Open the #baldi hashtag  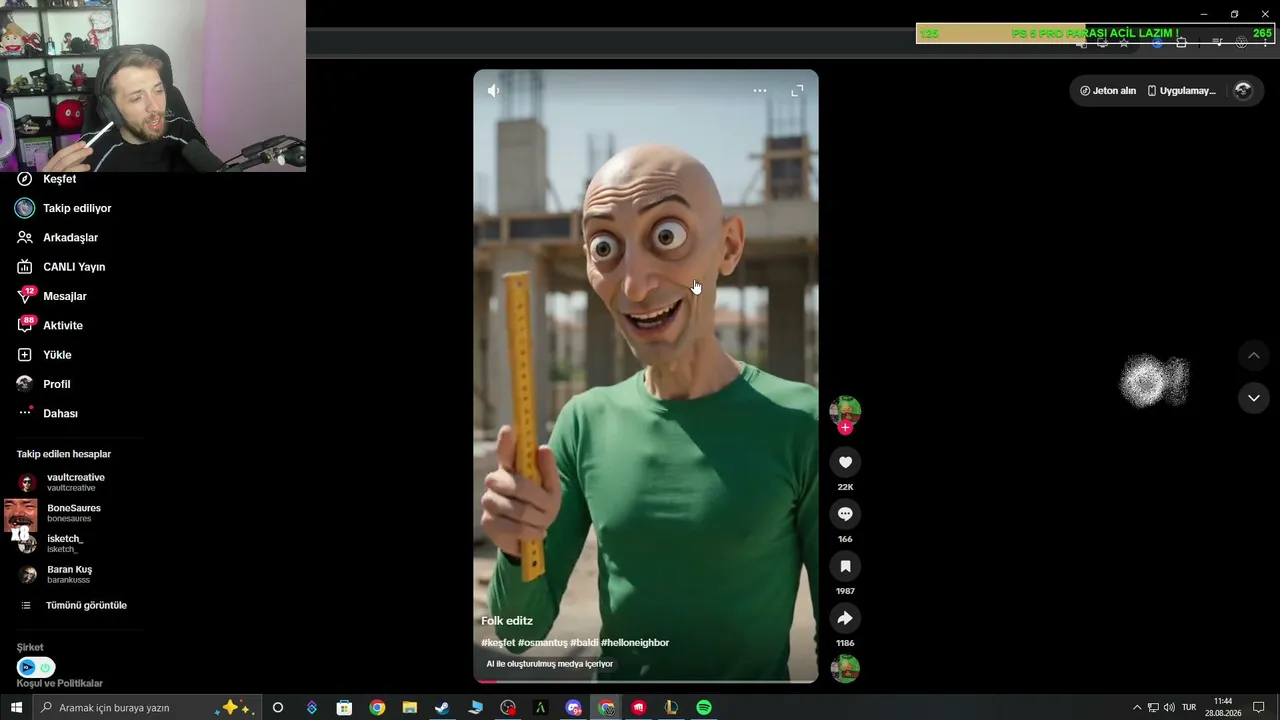click(584, 643)
